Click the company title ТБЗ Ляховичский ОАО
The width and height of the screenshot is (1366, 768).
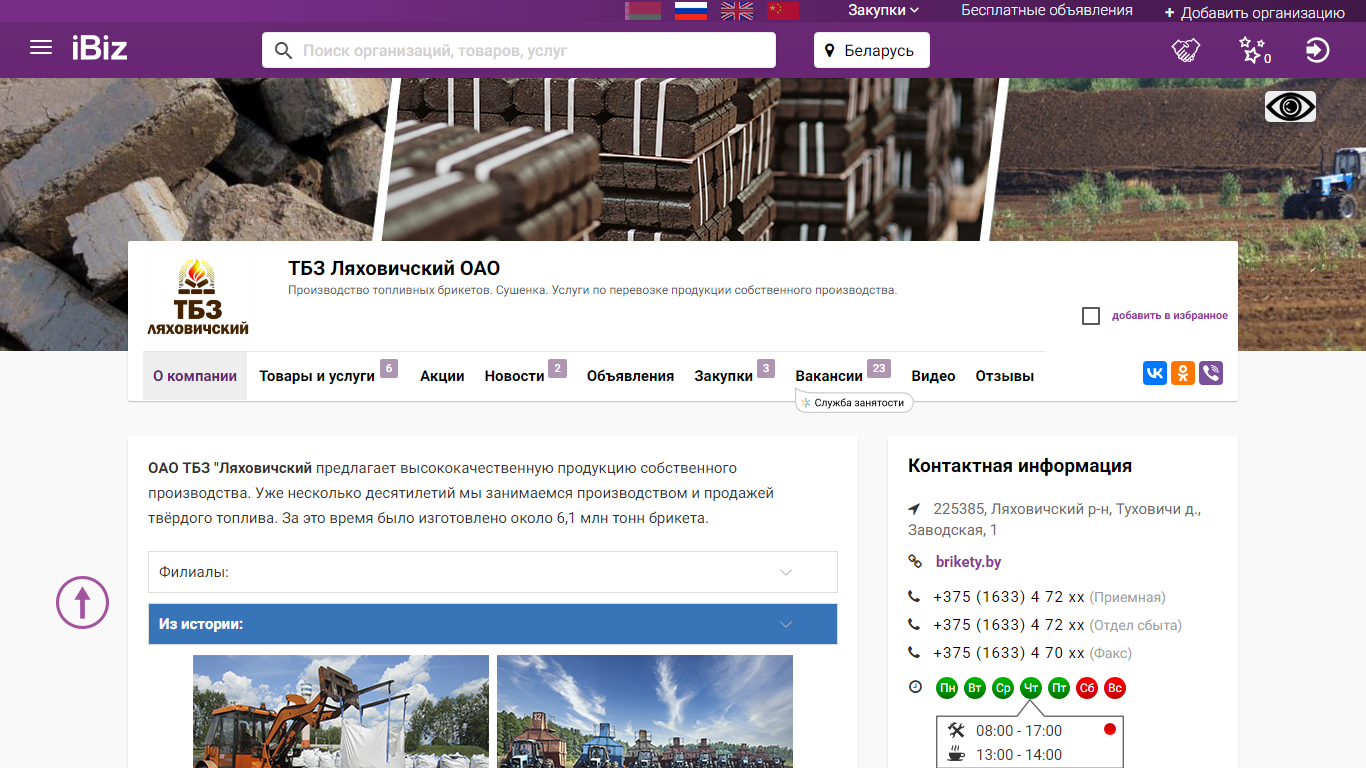[x=394, y=268]
